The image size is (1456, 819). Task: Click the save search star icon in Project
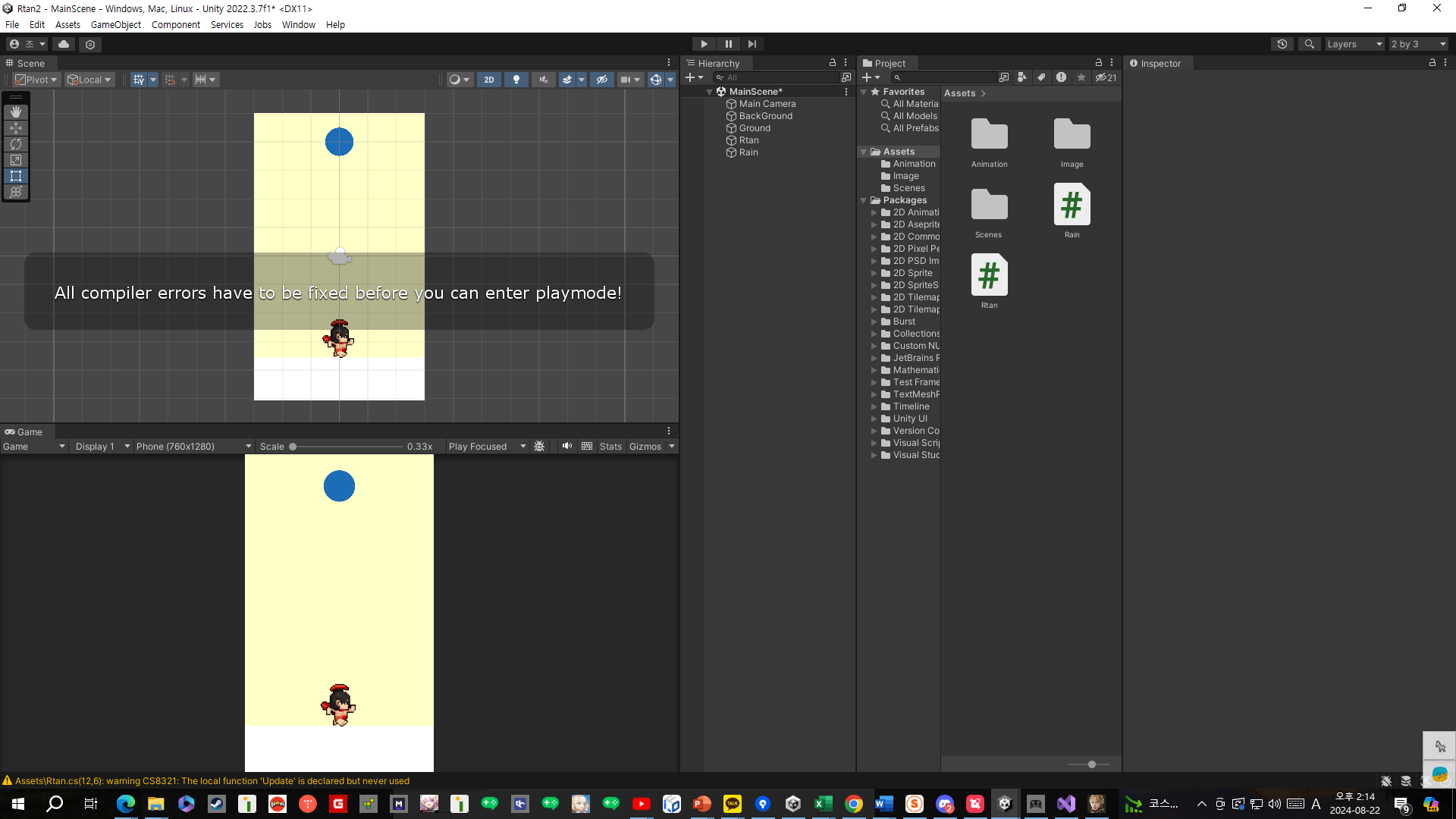click(x=1081, y=77)
